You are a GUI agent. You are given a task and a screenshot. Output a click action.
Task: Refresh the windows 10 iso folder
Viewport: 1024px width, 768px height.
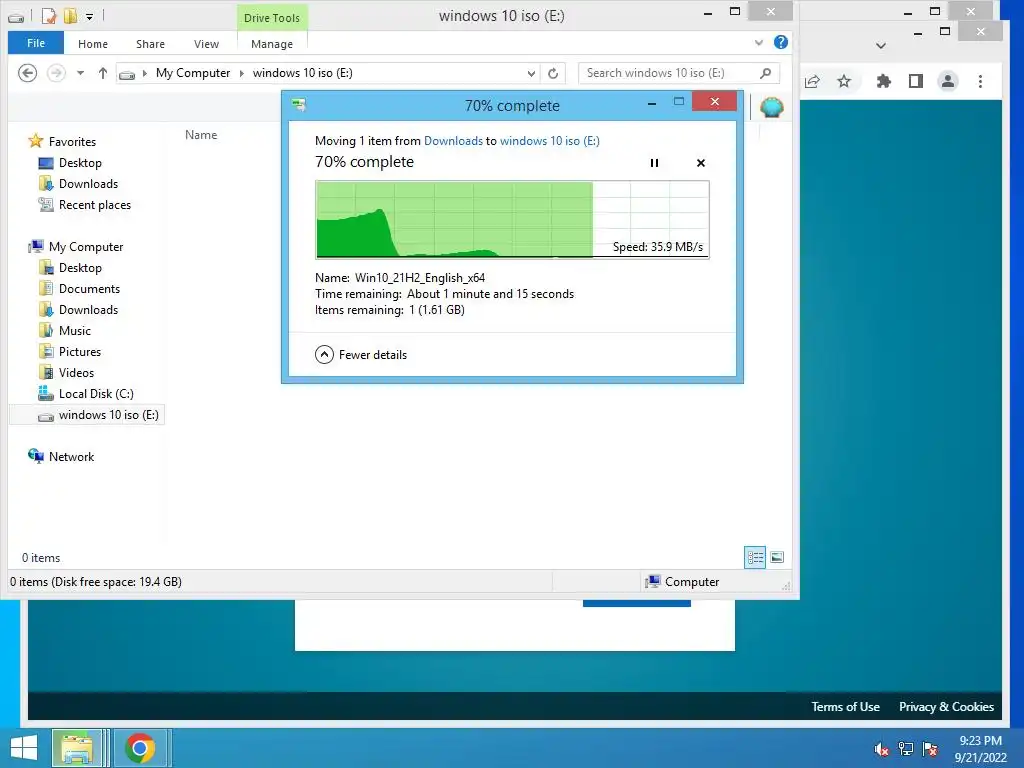coord(553,73)
